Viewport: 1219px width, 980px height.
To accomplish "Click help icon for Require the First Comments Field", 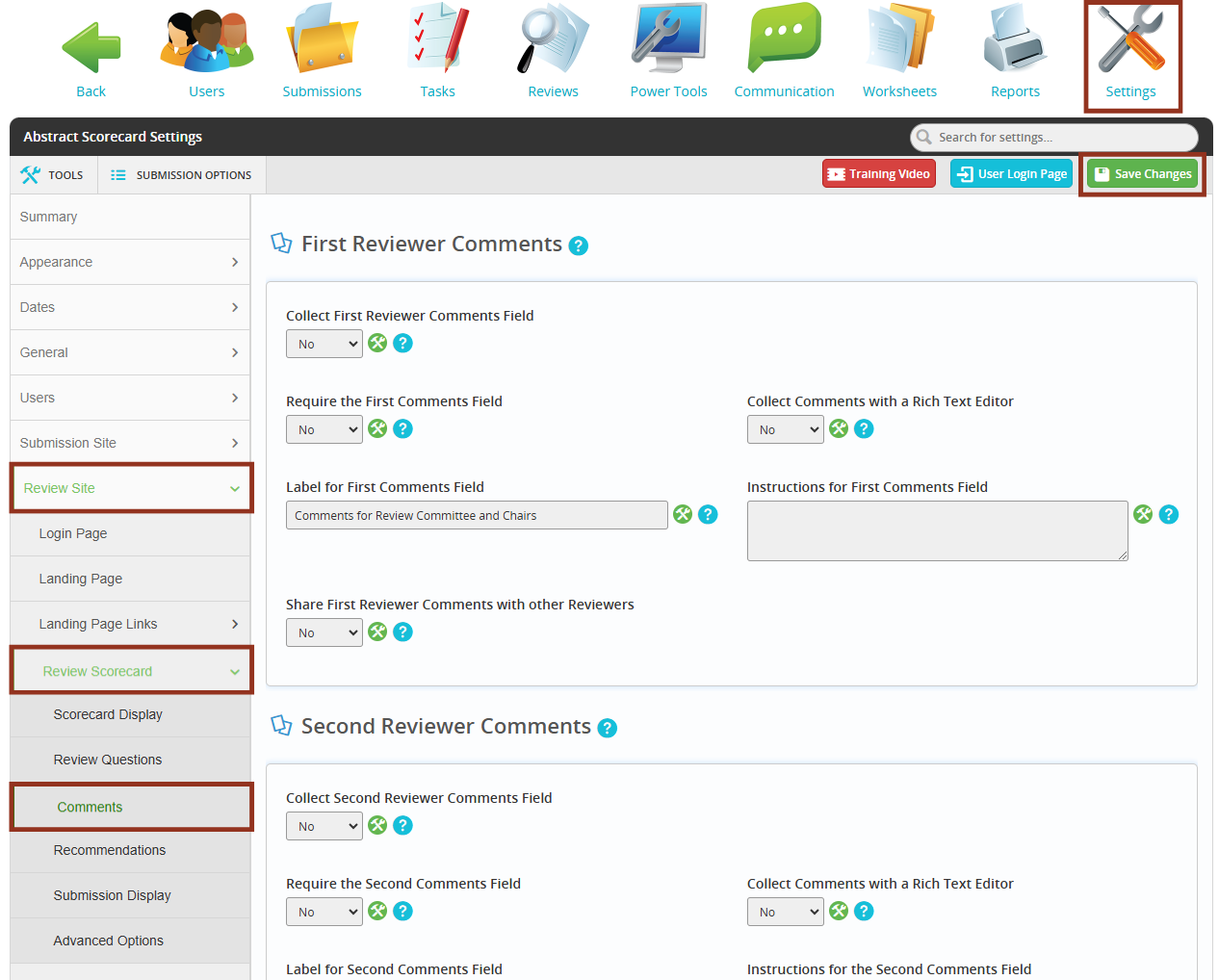I will point(403,428).
